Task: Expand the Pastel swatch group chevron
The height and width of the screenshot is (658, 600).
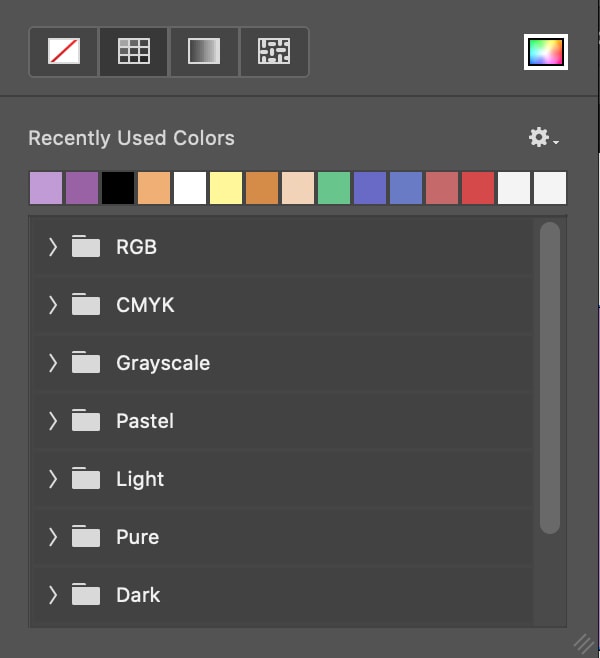Action: (53, 421)
